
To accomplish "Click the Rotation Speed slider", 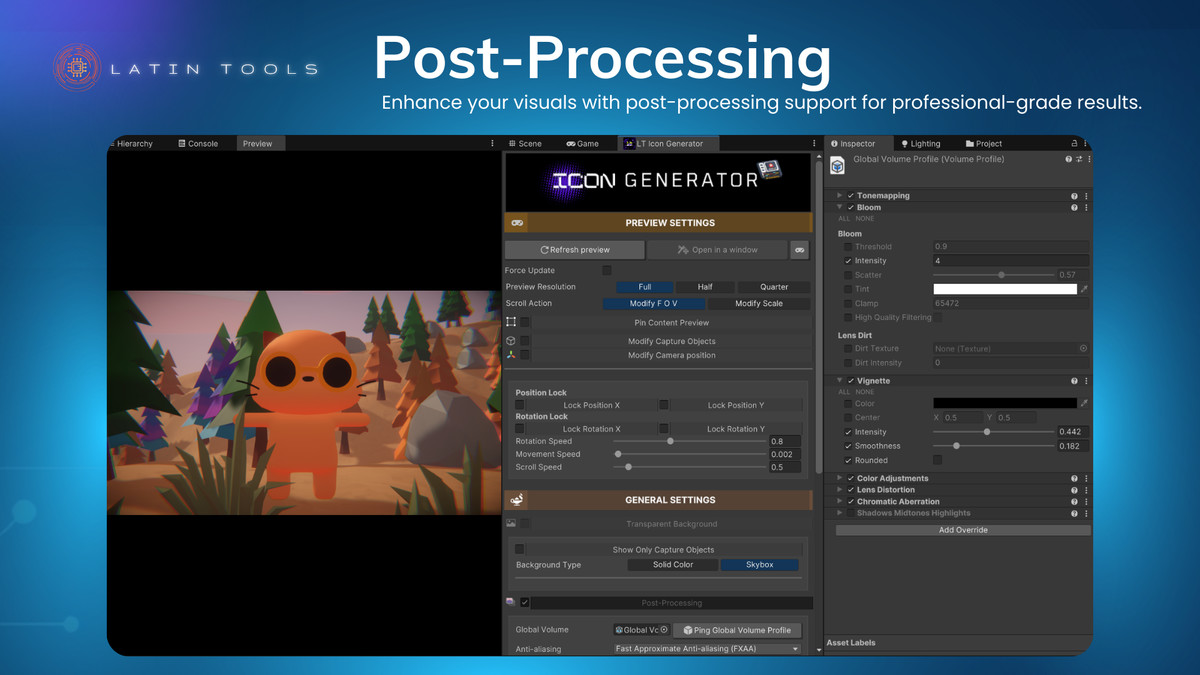I will 690,441.
